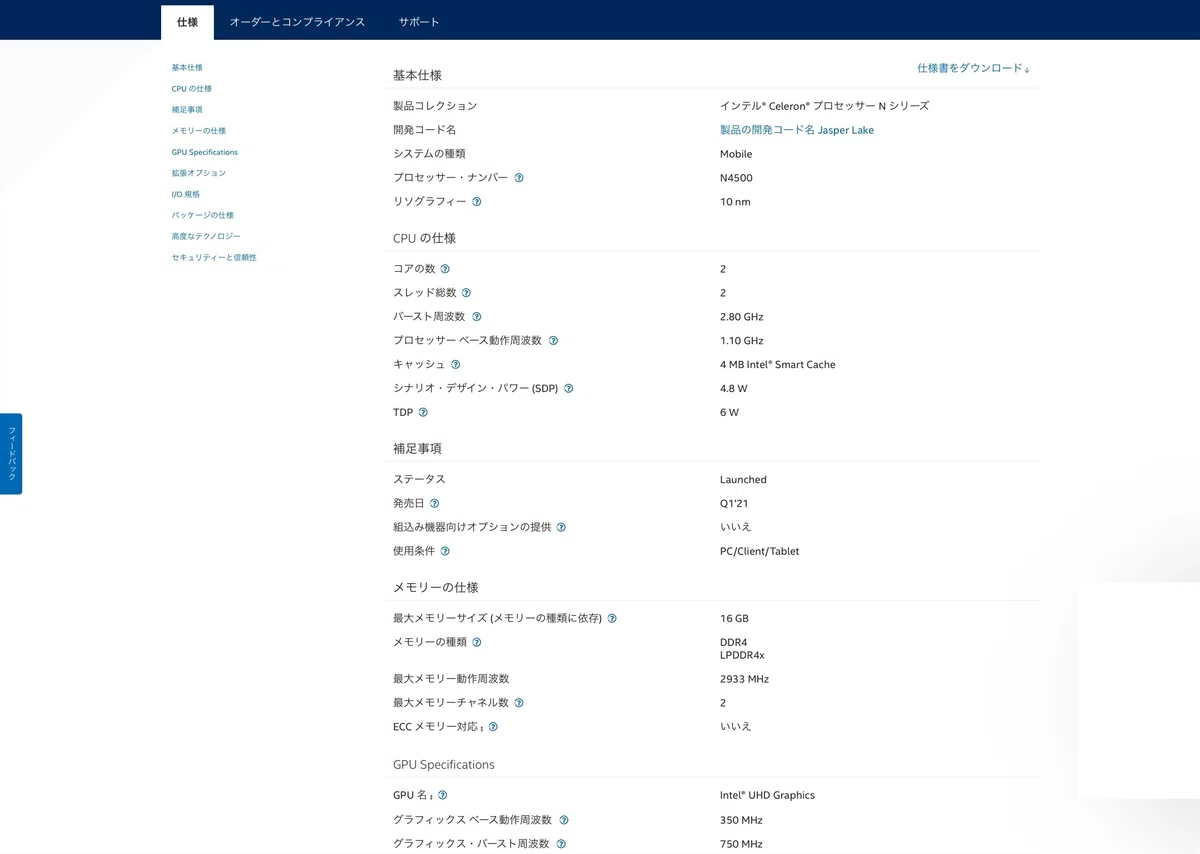Open help icon next to 組込み機器向けオプションの提供
Screen dimensions: 1200x854
561,527
